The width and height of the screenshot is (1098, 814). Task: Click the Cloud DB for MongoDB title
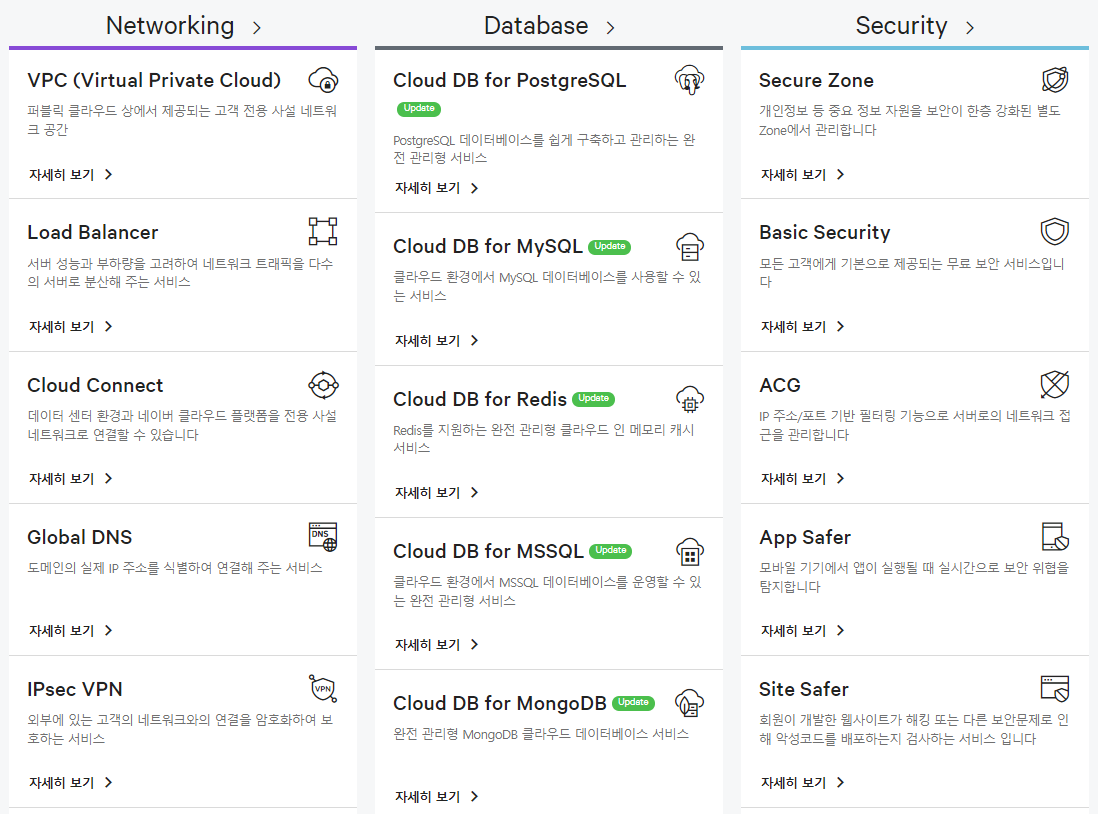tap(500, 703)
